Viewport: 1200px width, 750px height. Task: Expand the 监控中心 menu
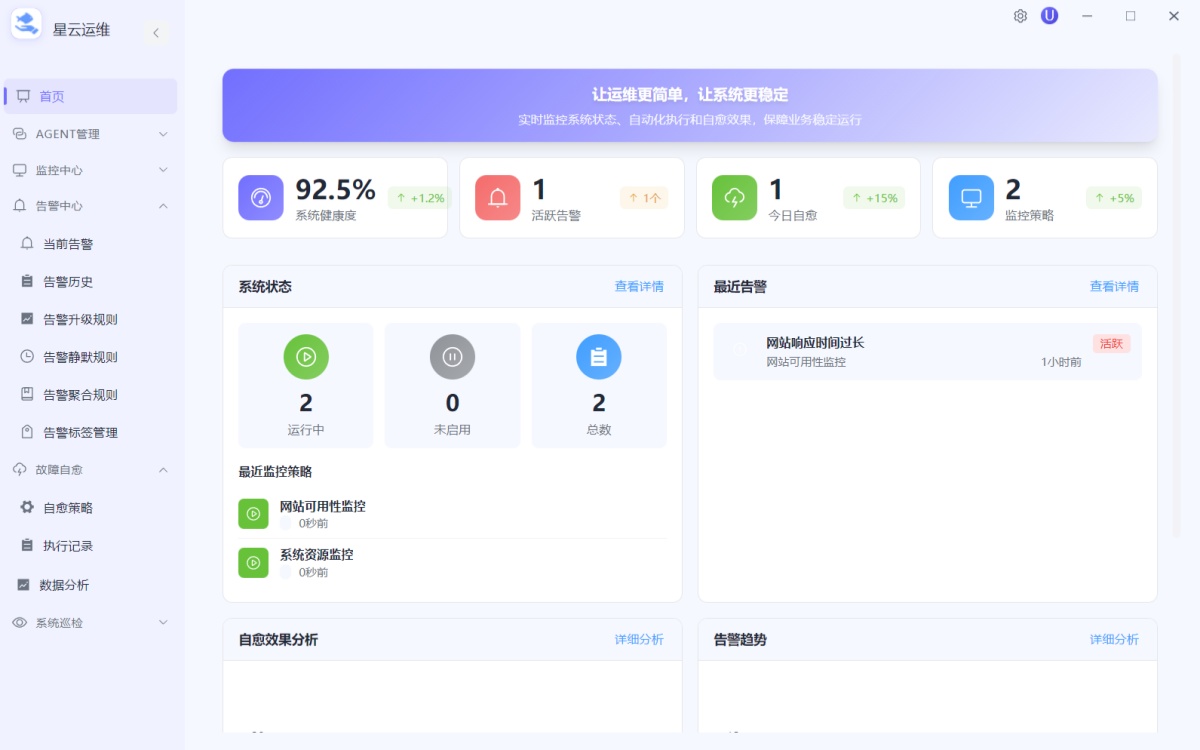(90, 169)
